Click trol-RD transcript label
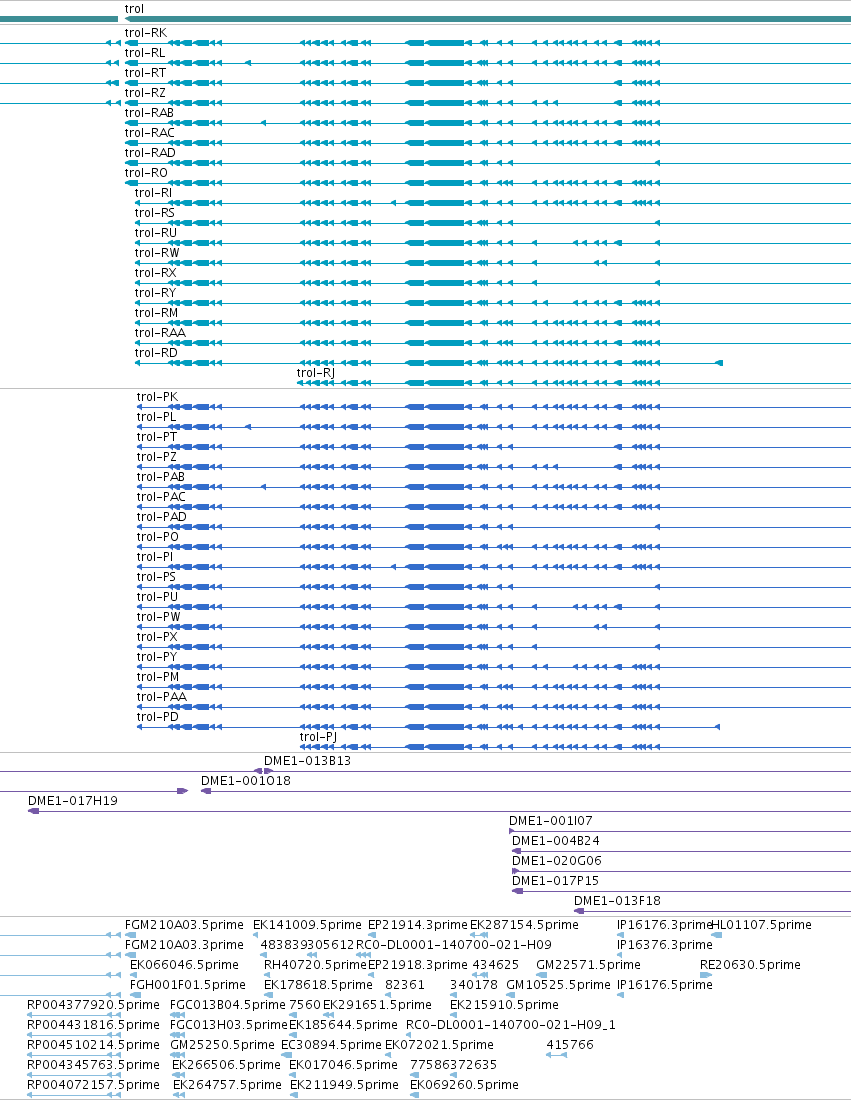 pyautogui.click(x=156, y=353)
